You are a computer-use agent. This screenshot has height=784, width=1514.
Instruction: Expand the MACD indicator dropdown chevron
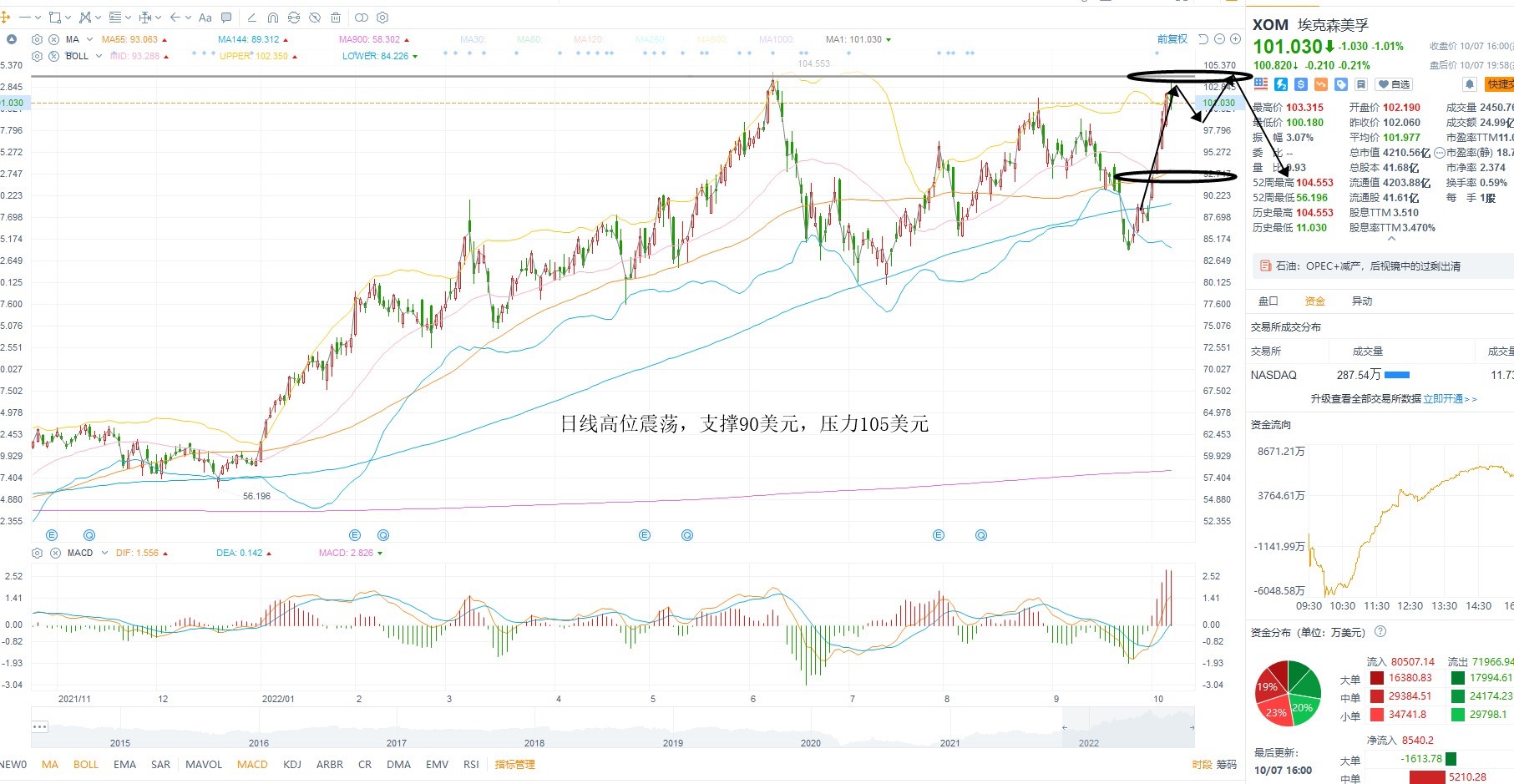coord(104,553)
